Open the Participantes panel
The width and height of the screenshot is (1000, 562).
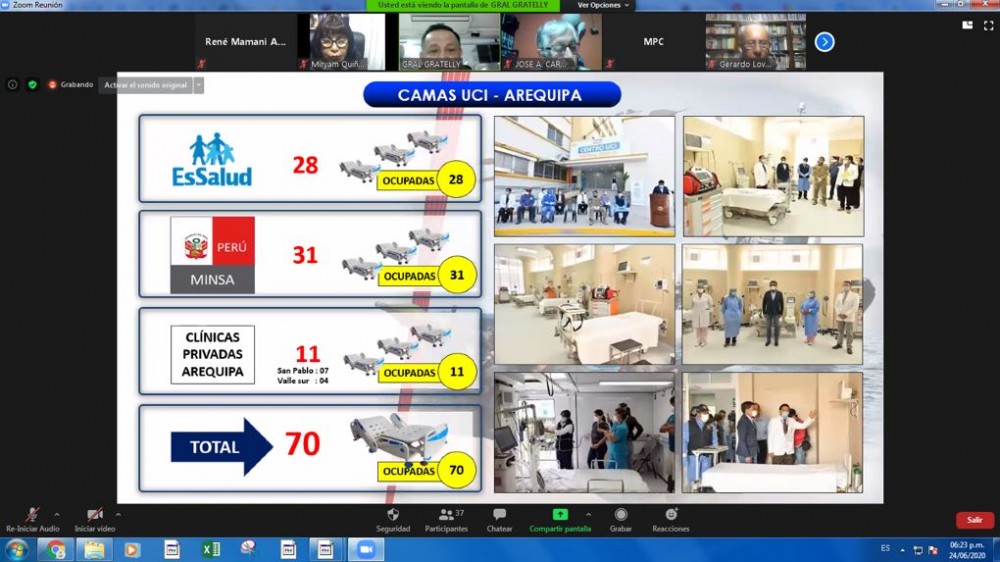click(446, 515)
